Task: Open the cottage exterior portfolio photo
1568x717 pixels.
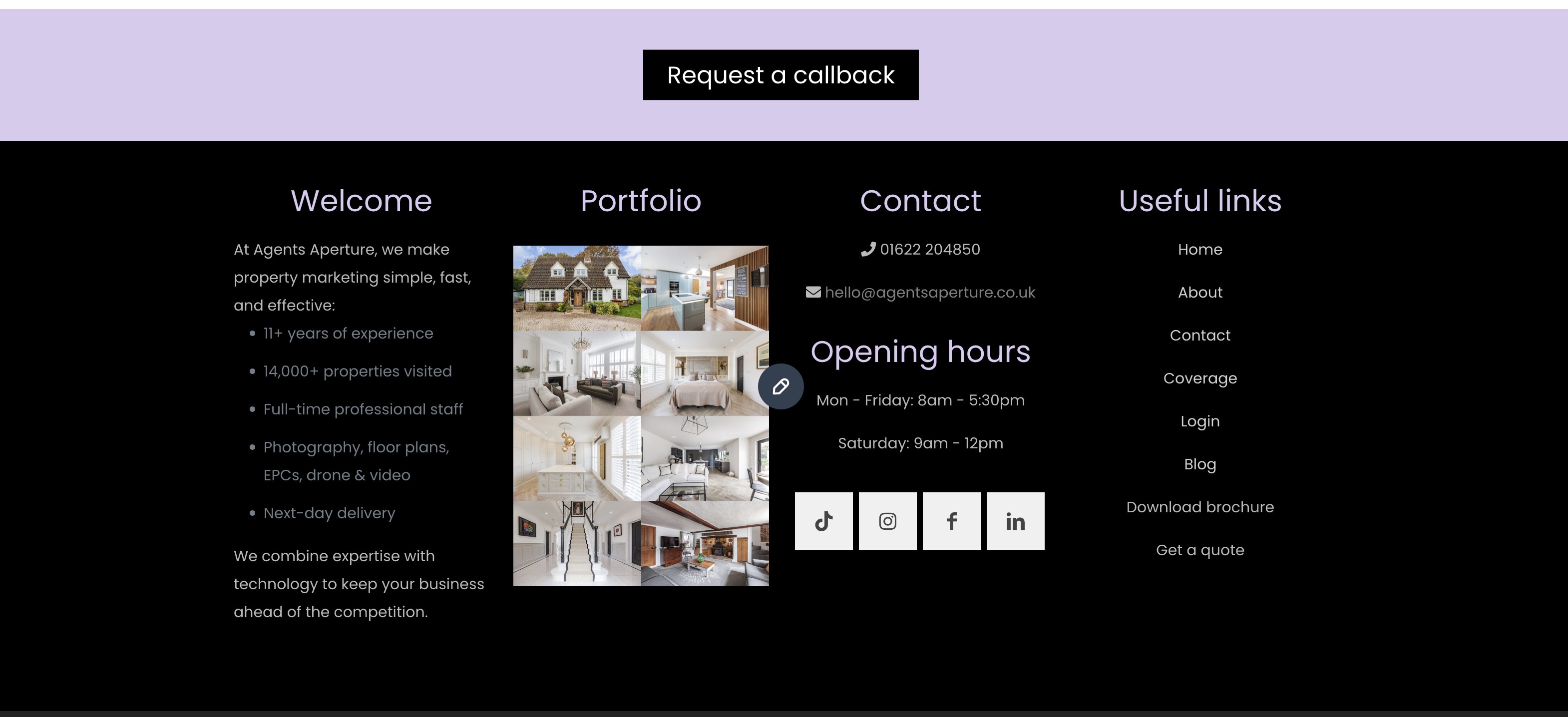Action: [x=576, y=288]
